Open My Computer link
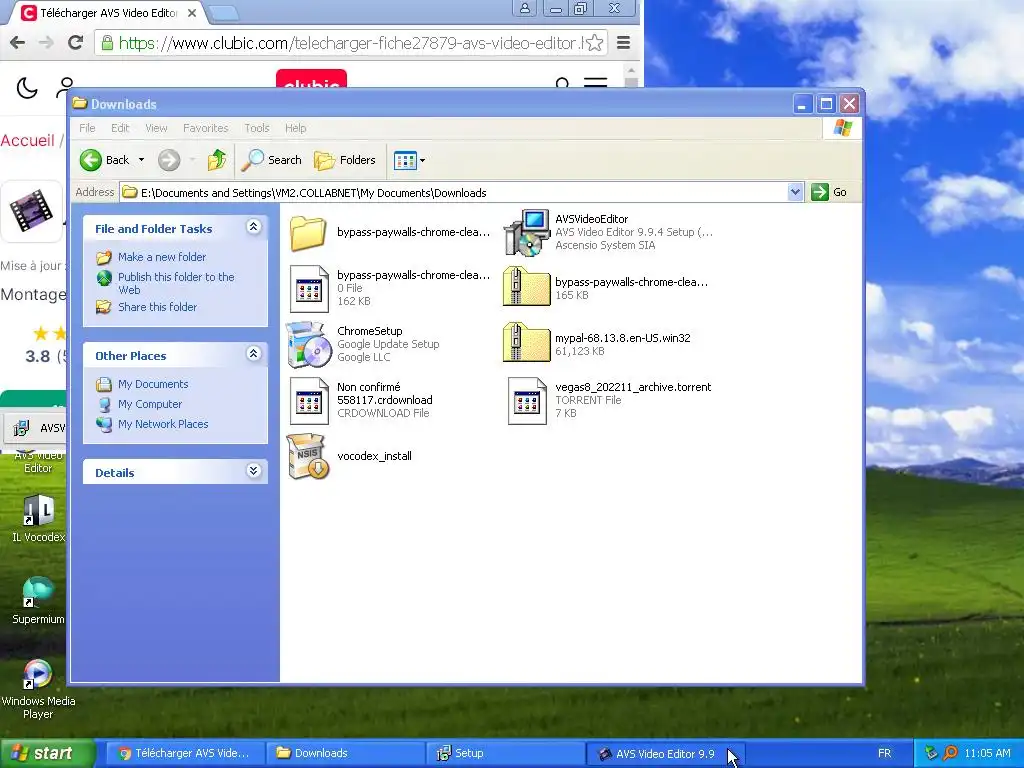Screen dimensions: 1024x768 pos(150,404)
